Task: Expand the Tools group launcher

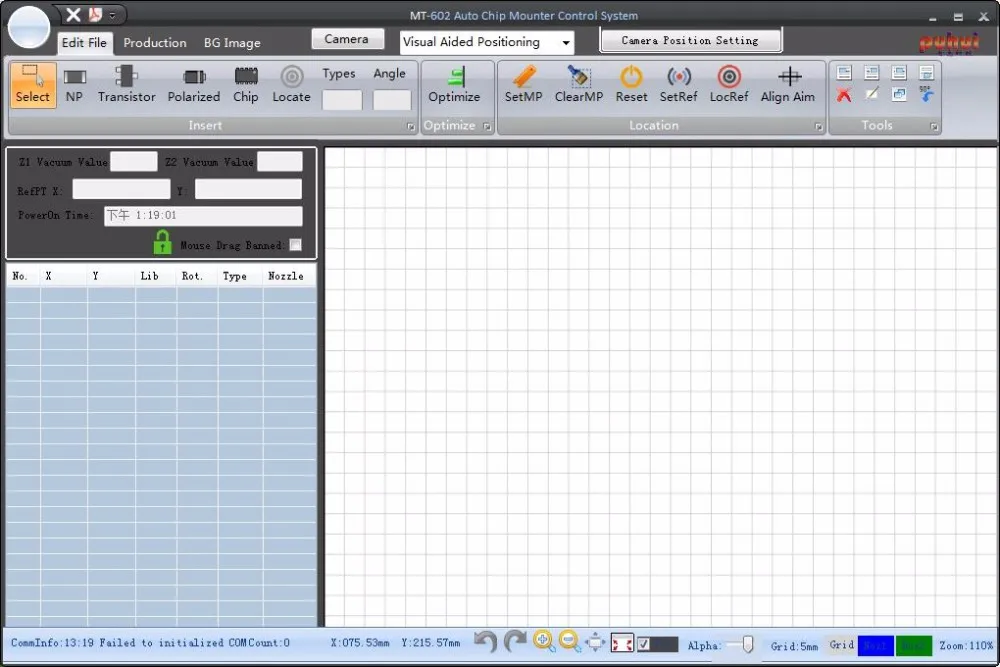Action: coord(934,126)
